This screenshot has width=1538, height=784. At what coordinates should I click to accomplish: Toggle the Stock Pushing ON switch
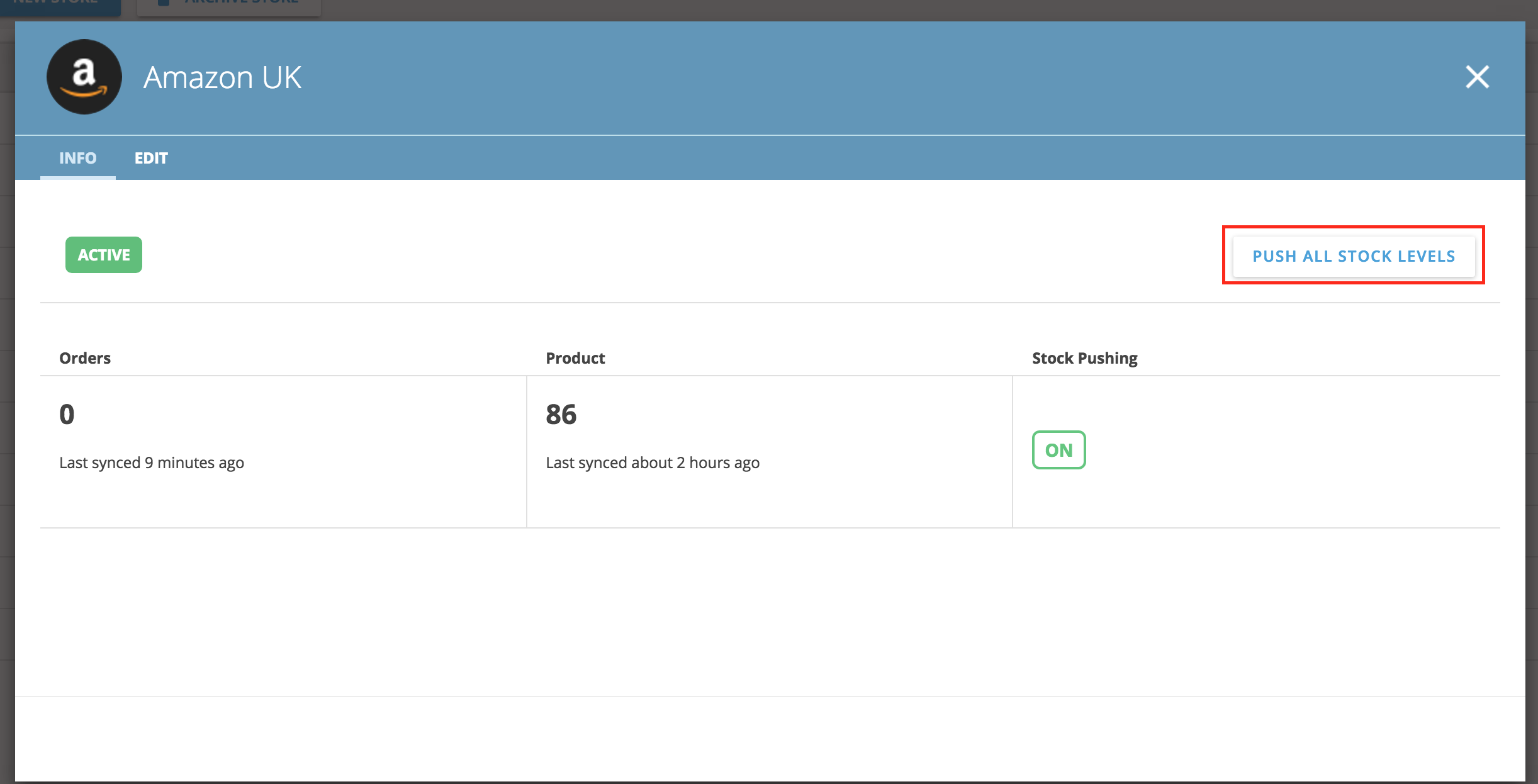tap(1058, 450)
